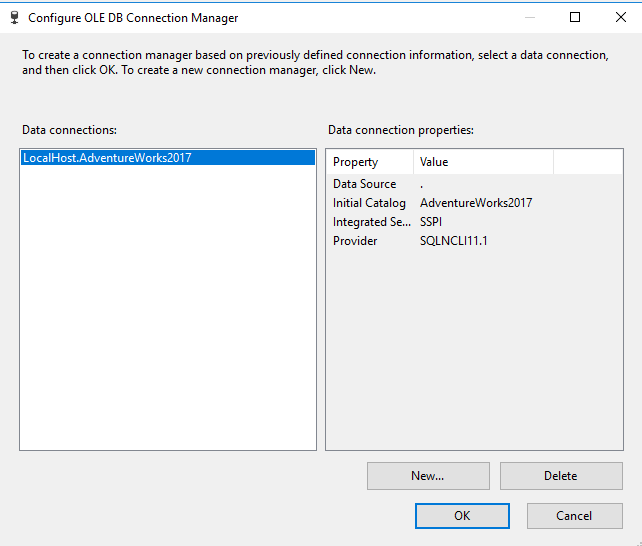Select the Integrated Se... property row
The image size is (642, 546).
click(369, 222)
